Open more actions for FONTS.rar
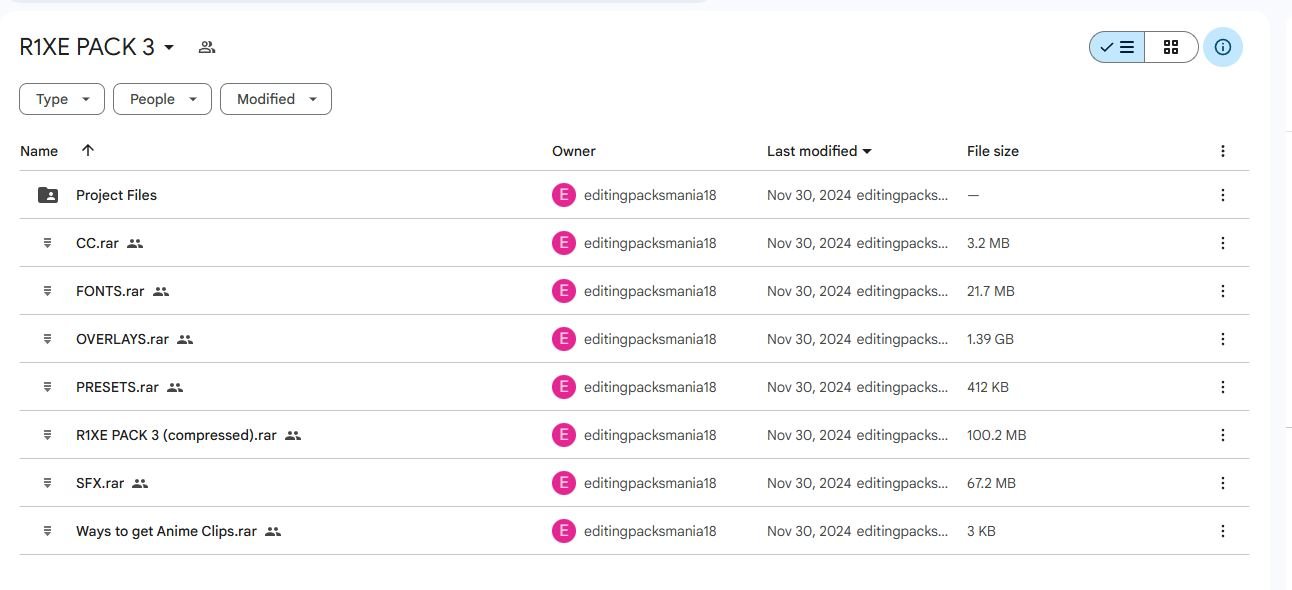 tap(1222, 291)
